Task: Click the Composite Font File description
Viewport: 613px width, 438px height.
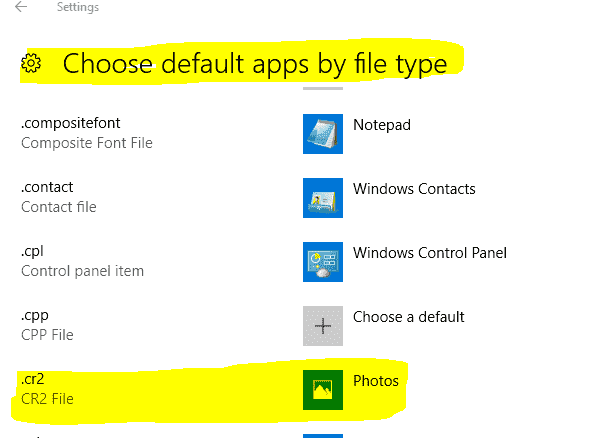Action: [x=87, y=143]
